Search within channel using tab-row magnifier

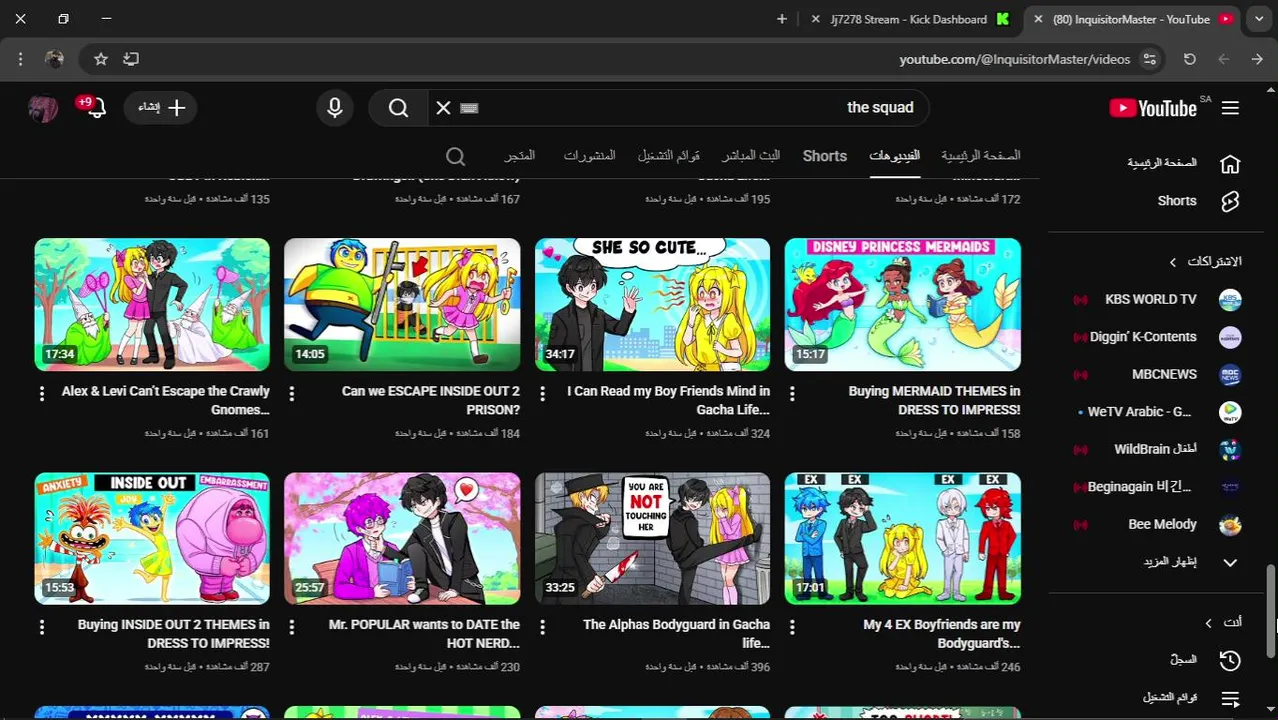[x=455, y=156]
